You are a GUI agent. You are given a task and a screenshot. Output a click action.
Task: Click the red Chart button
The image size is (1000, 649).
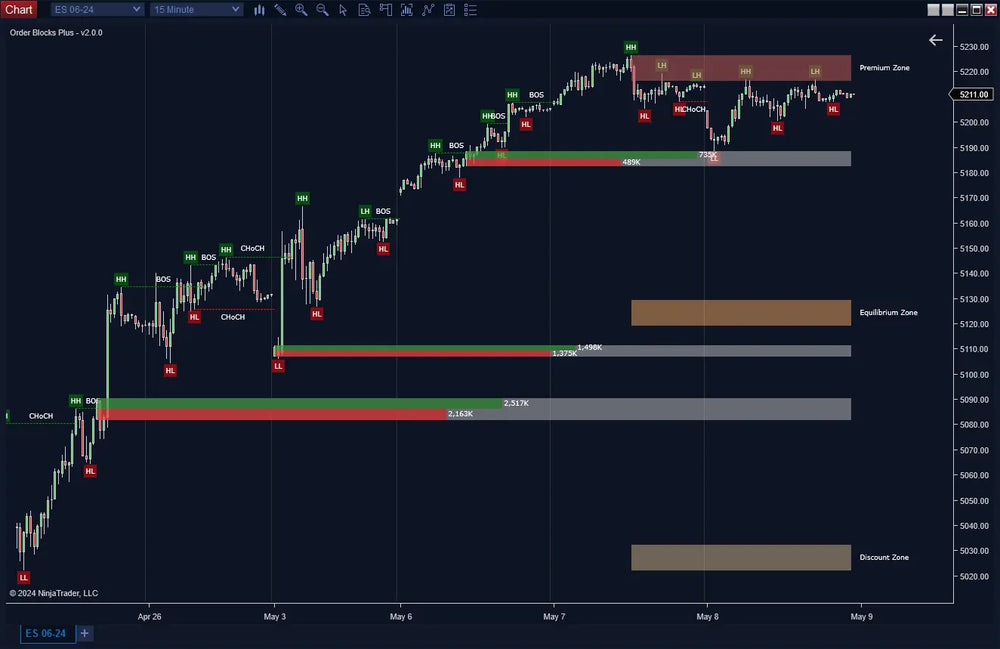click(x=19, y=9)
